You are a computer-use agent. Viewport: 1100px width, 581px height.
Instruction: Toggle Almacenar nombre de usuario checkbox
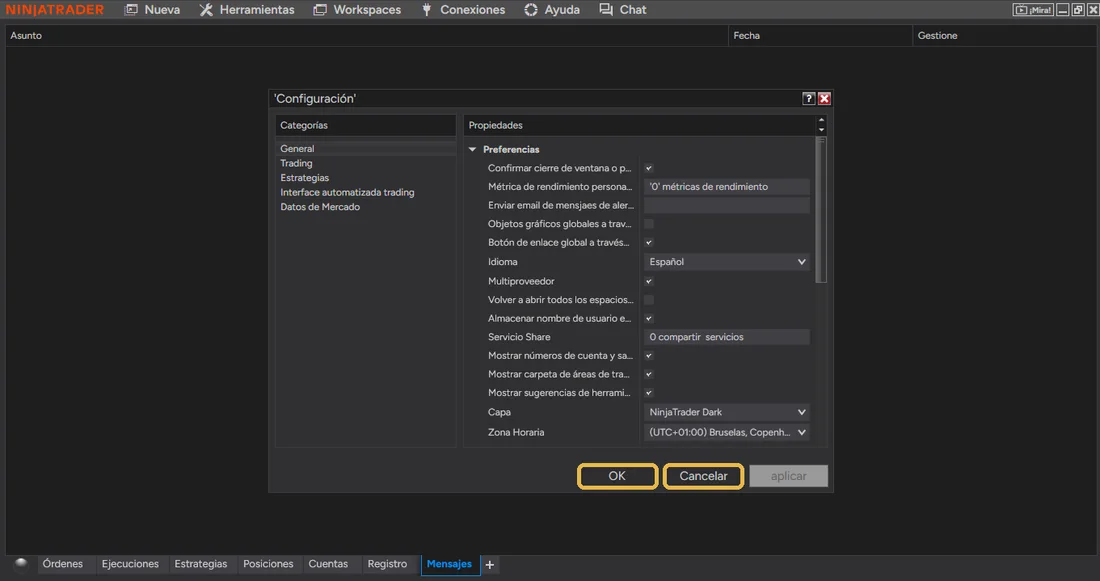pyautogui.click(x=649, y=319)
